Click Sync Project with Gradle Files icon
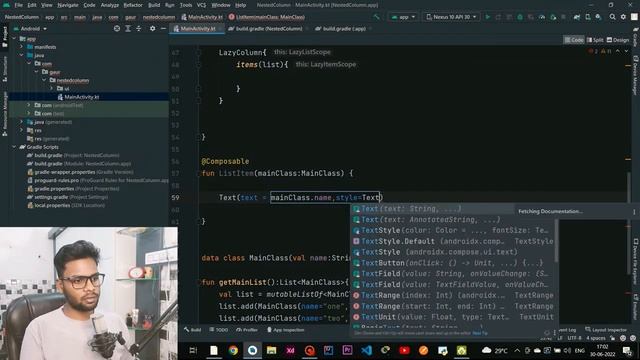Screen dimensions: 640x360 577,17
